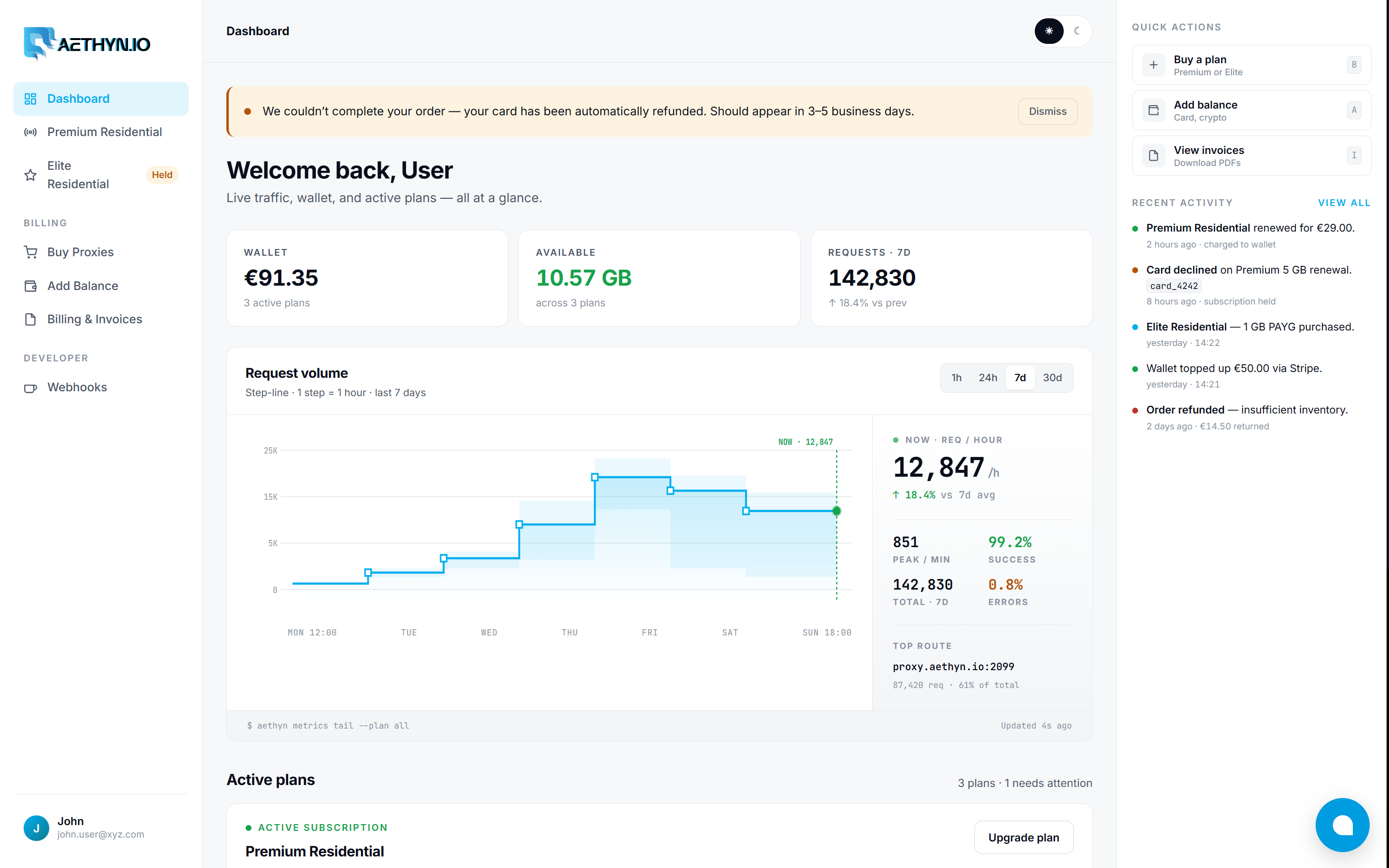Select light mode sun toggle

[x=1048, y=31]
